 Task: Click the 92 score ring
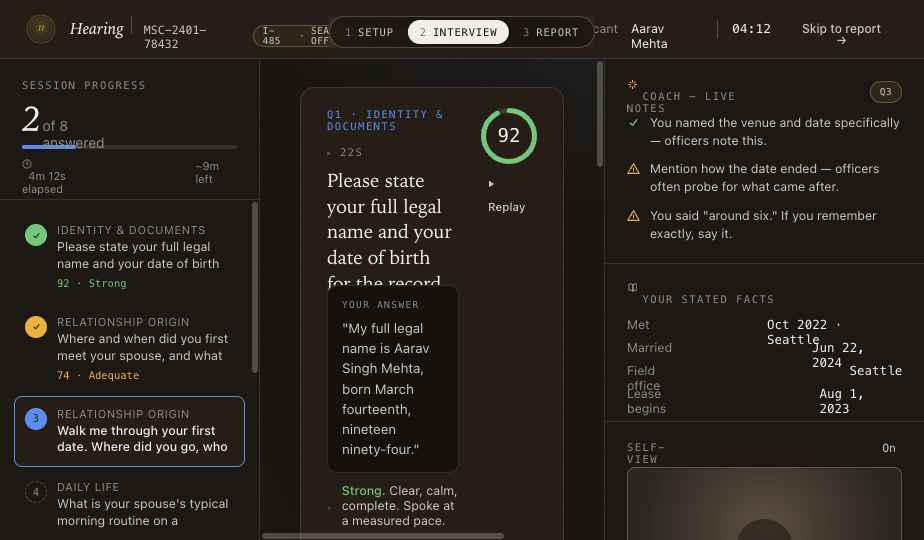coord(509,136)
